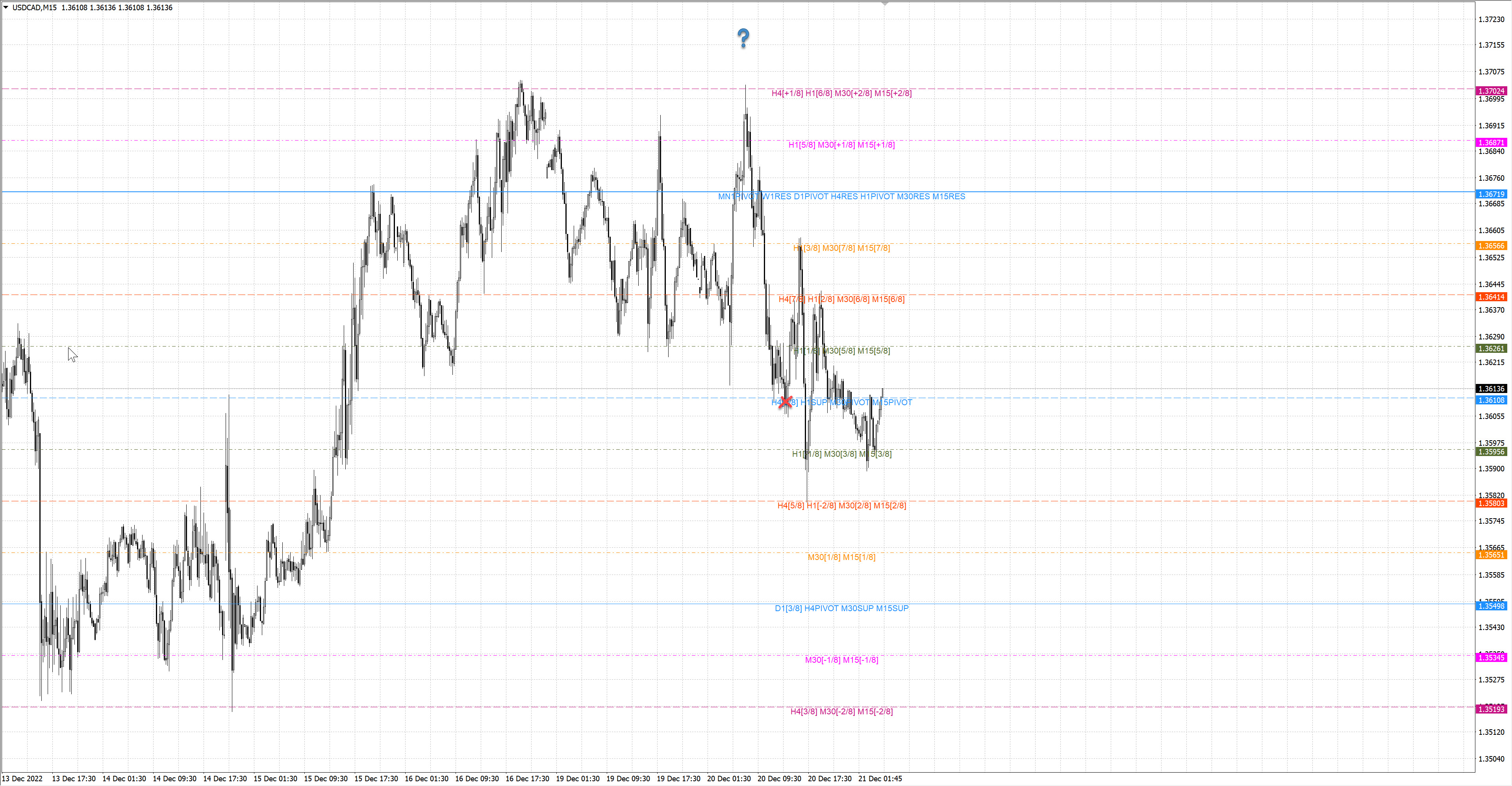1512x786 pixels.
Task: Click the H1SUP M30PIVOT M15PIVOT label
Action: point(856,402)
